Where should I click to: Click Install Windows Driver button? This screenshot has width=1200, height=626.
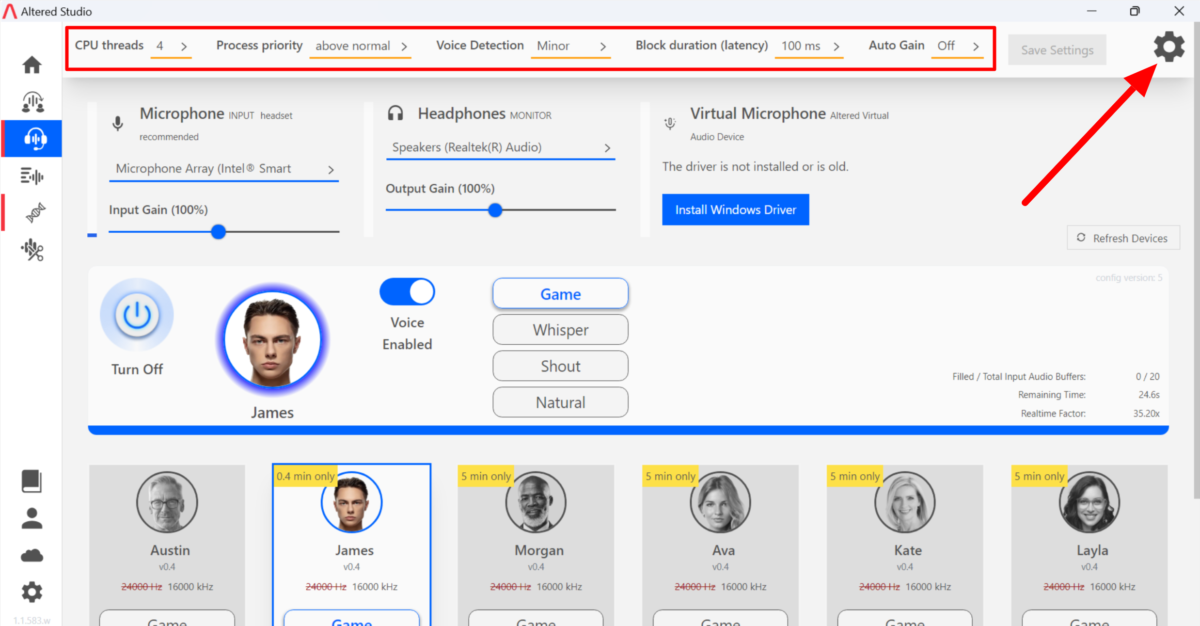coord(735,210)
